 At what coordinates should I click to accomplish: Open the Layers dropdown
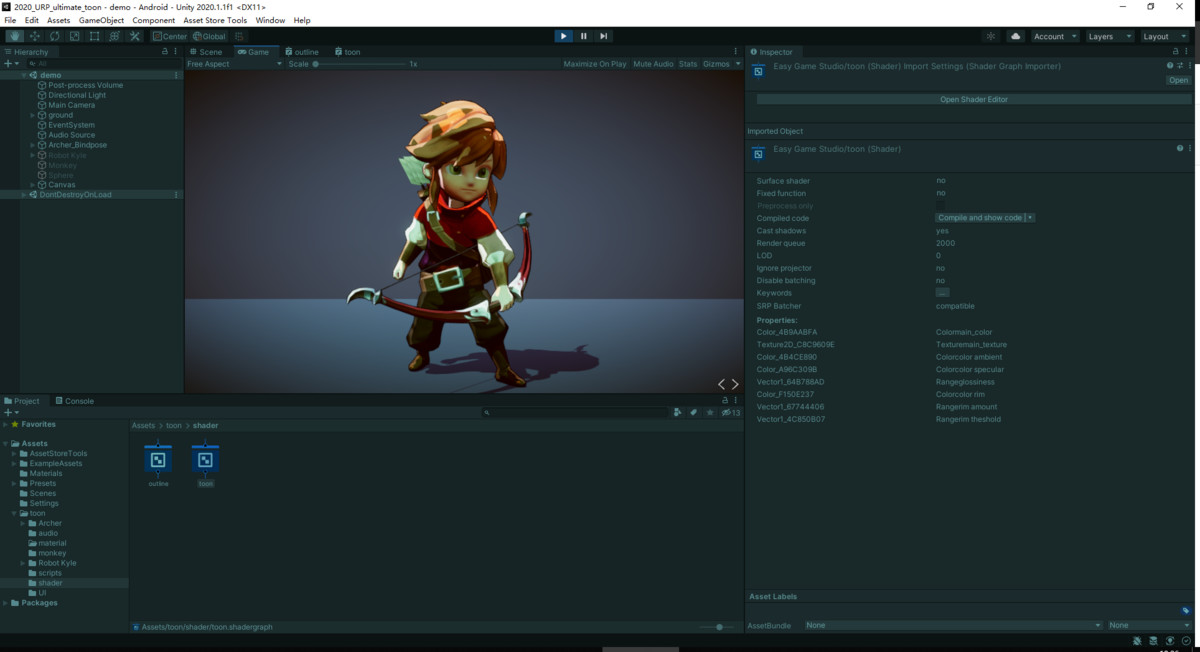(x=1110, y=36)
